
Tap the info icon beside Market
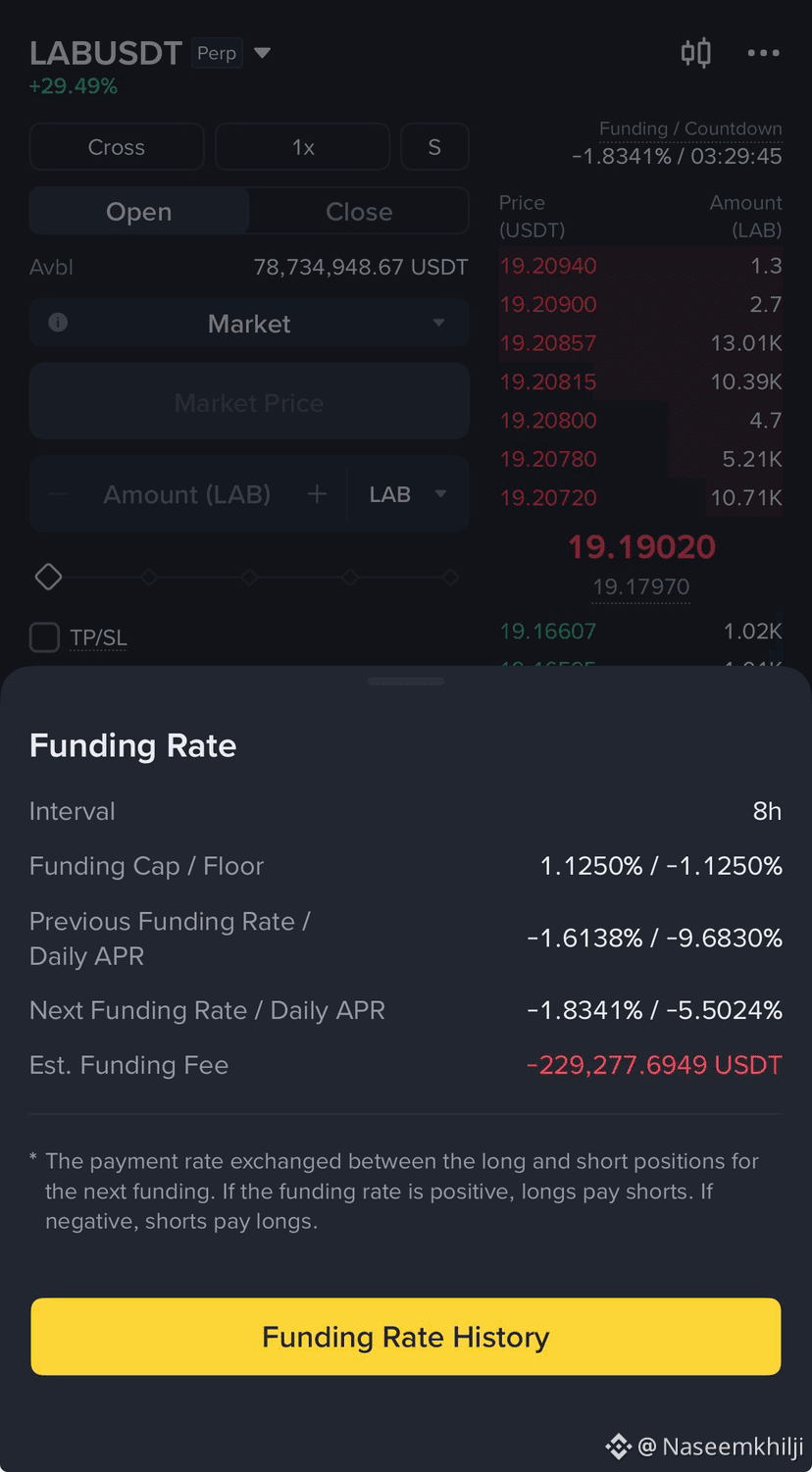click(58, 323)
